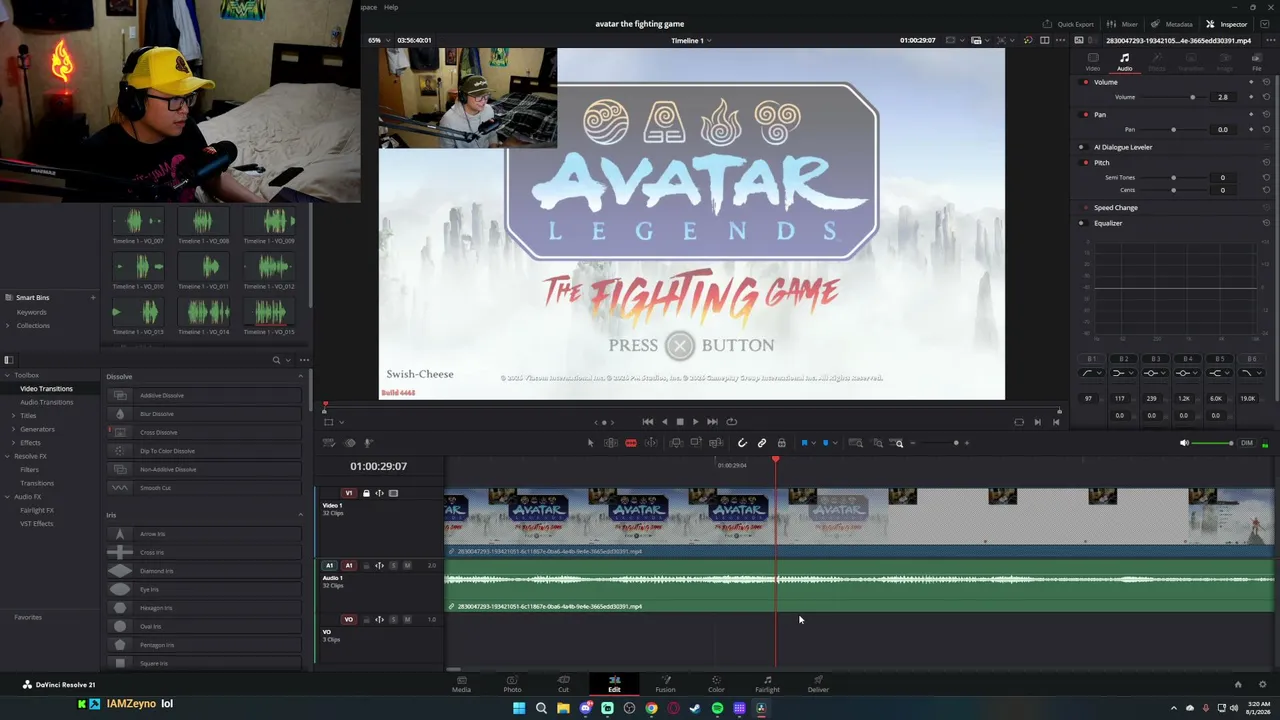
Task: Click the blue flag icon
Action: coord(804,443)
